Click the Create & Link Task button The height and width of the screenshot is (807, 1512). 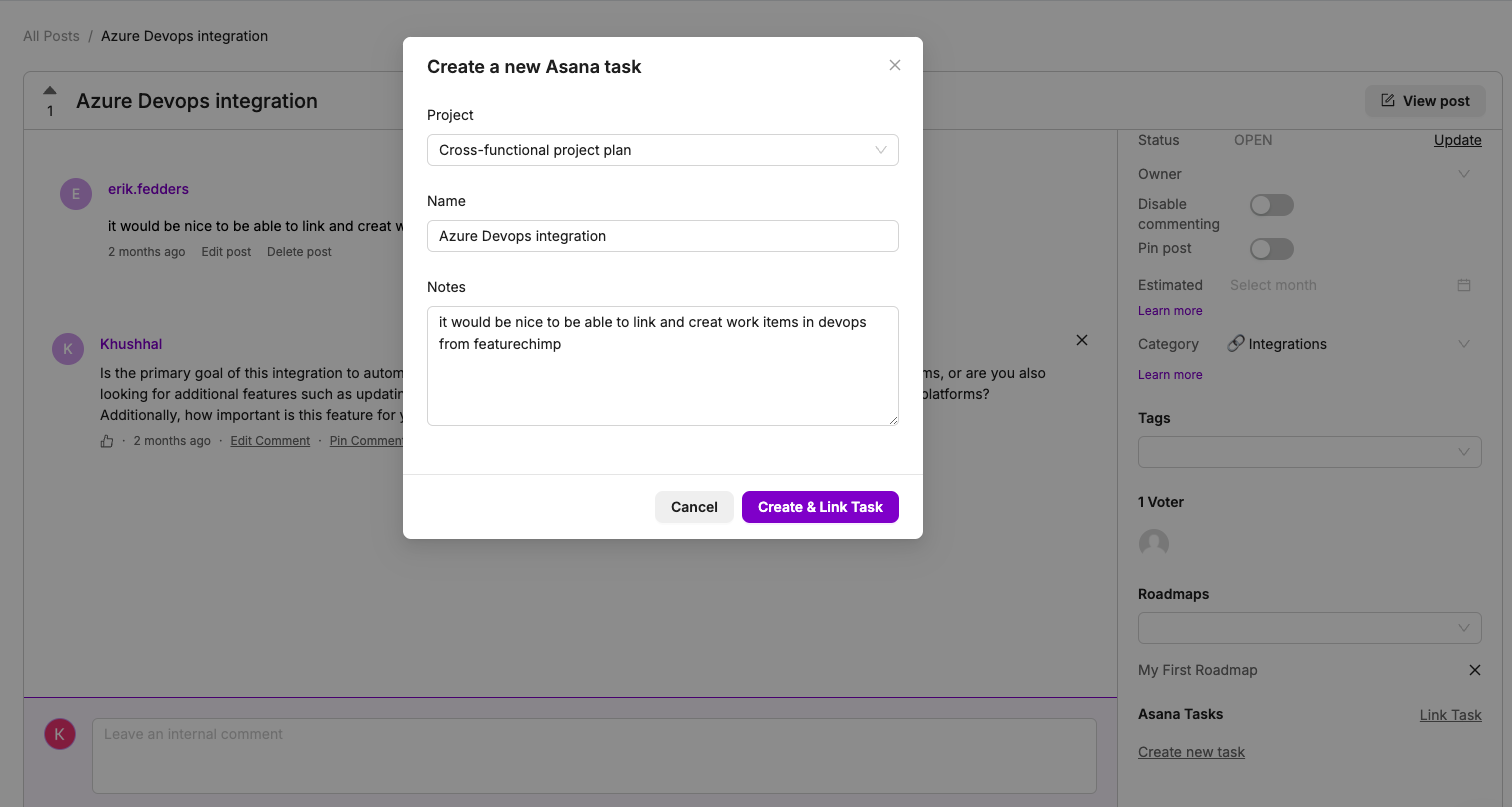[x=820, y=507]
